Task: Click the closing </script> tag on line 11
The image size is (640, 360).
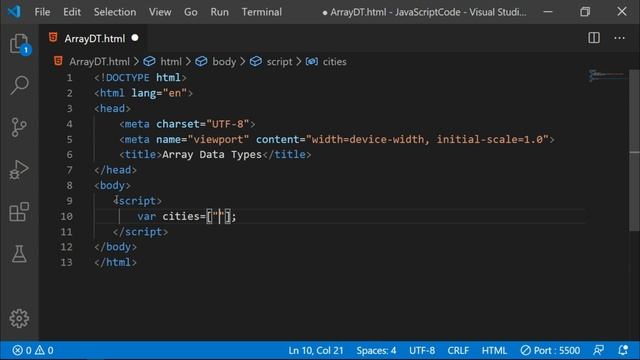Action: point(140,231)
